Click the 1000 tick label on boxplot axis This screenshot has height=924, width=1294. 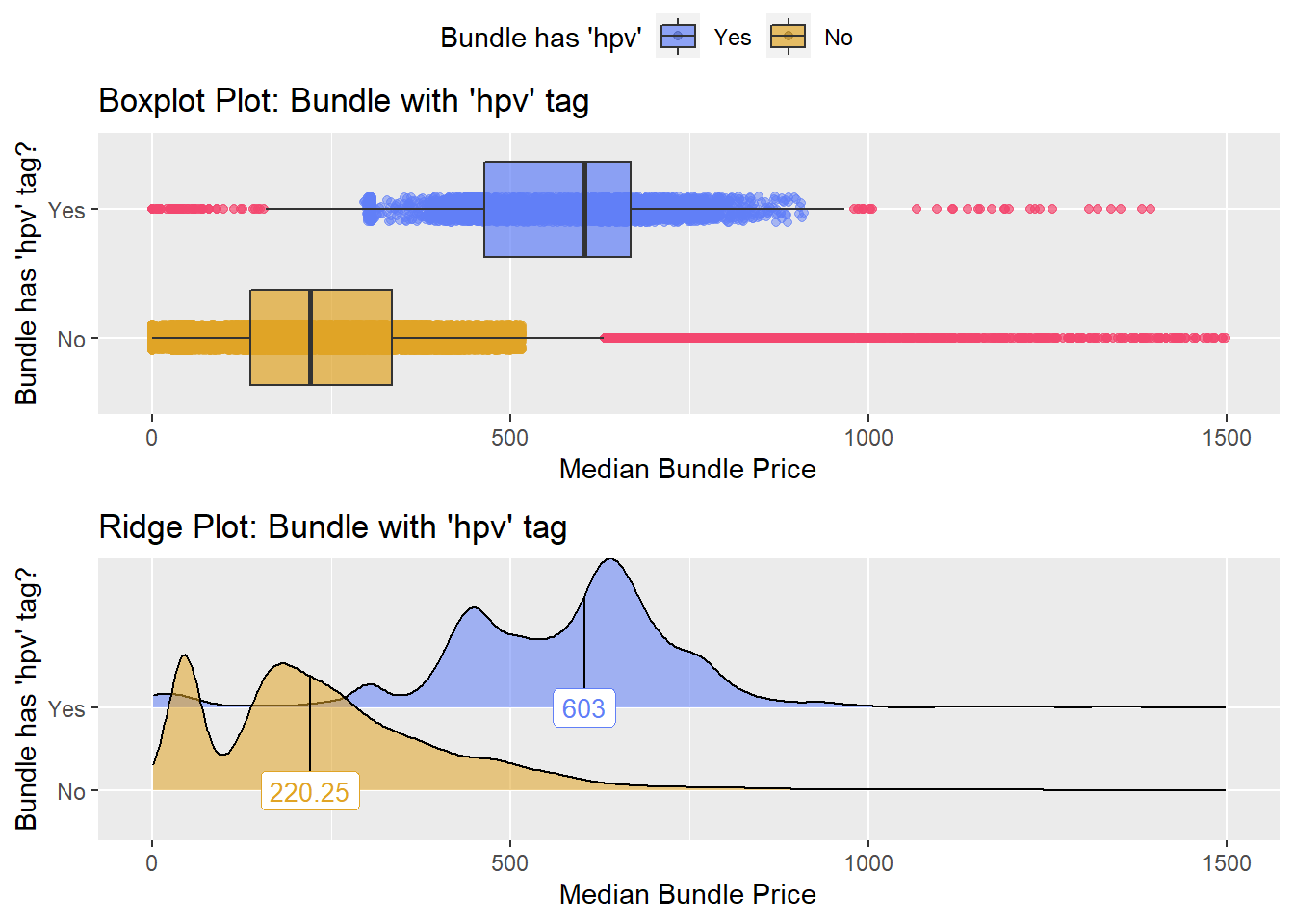868,438
